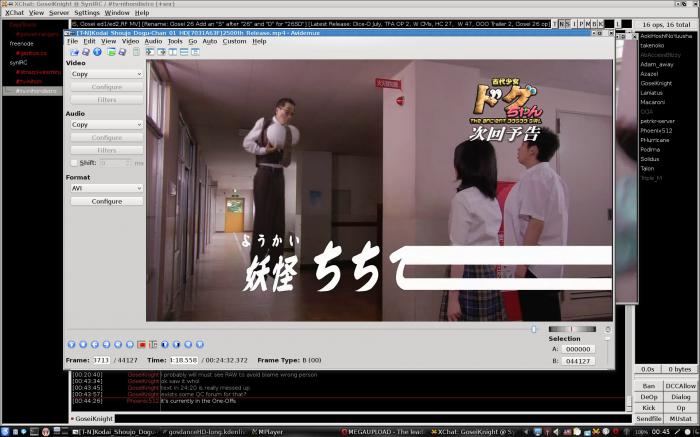Screen dimensions: 700x437
Task: Stop video playback in Avidemux
Action: 83,345
